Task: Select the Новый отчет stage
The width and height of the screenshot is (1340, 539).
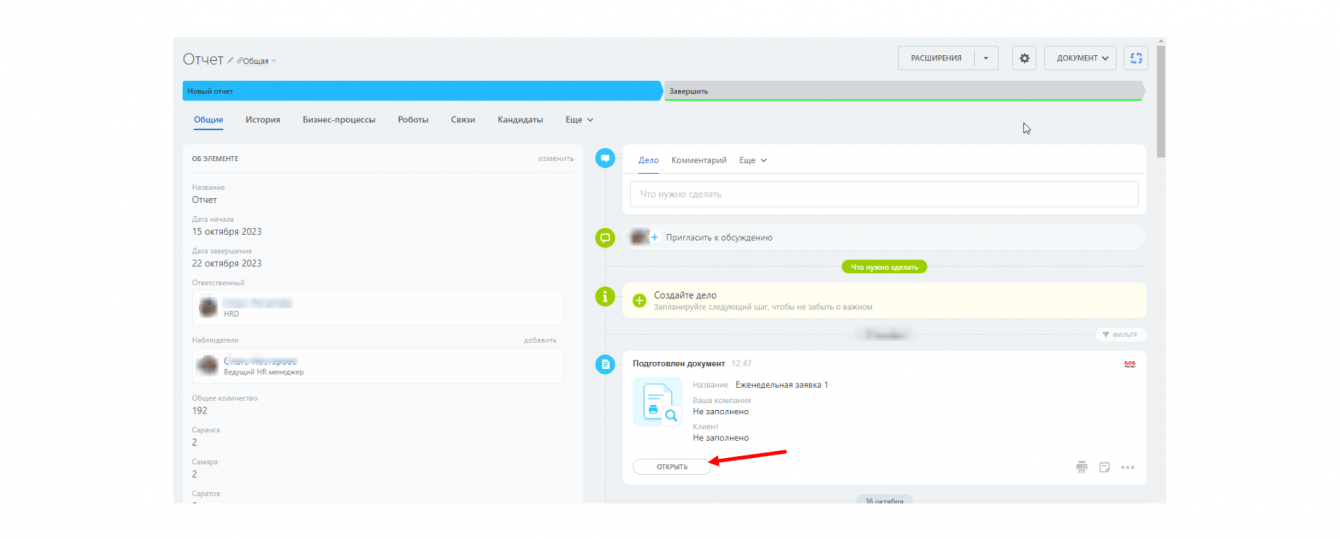Action: (x=422, y=91)
